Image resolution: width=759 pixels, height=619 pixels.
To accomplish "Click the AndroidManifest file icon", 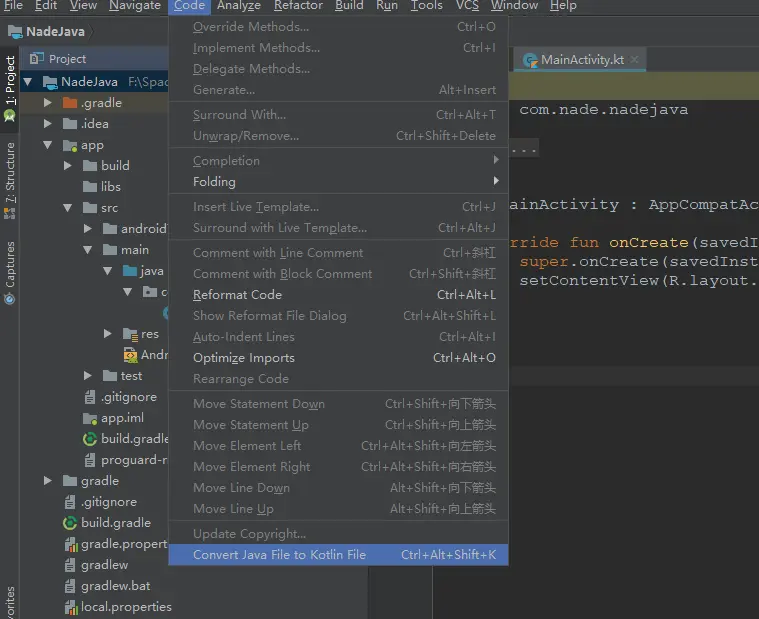I will [x=130, y=355].
